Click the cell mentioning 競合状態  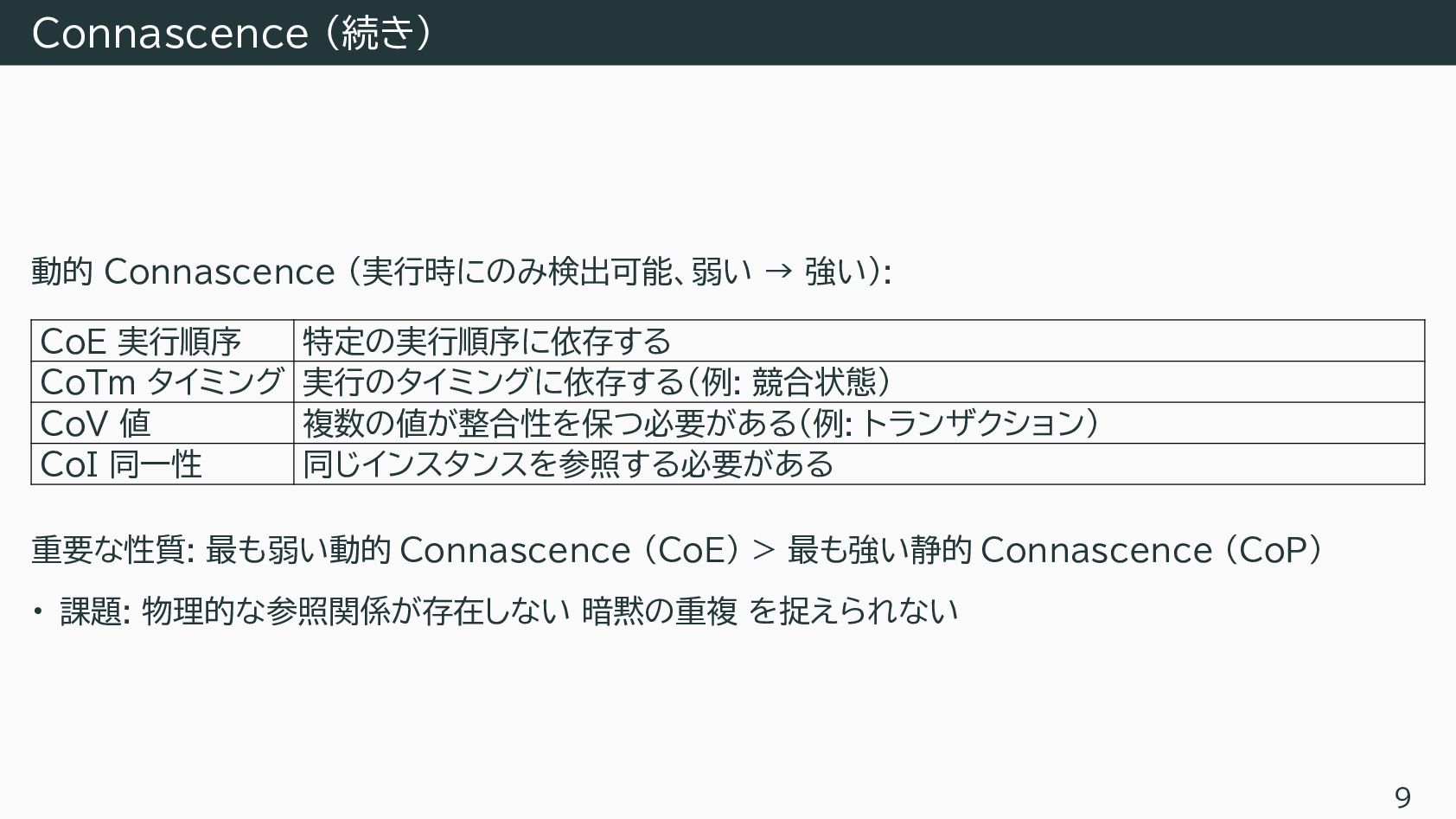pos(597,381)
